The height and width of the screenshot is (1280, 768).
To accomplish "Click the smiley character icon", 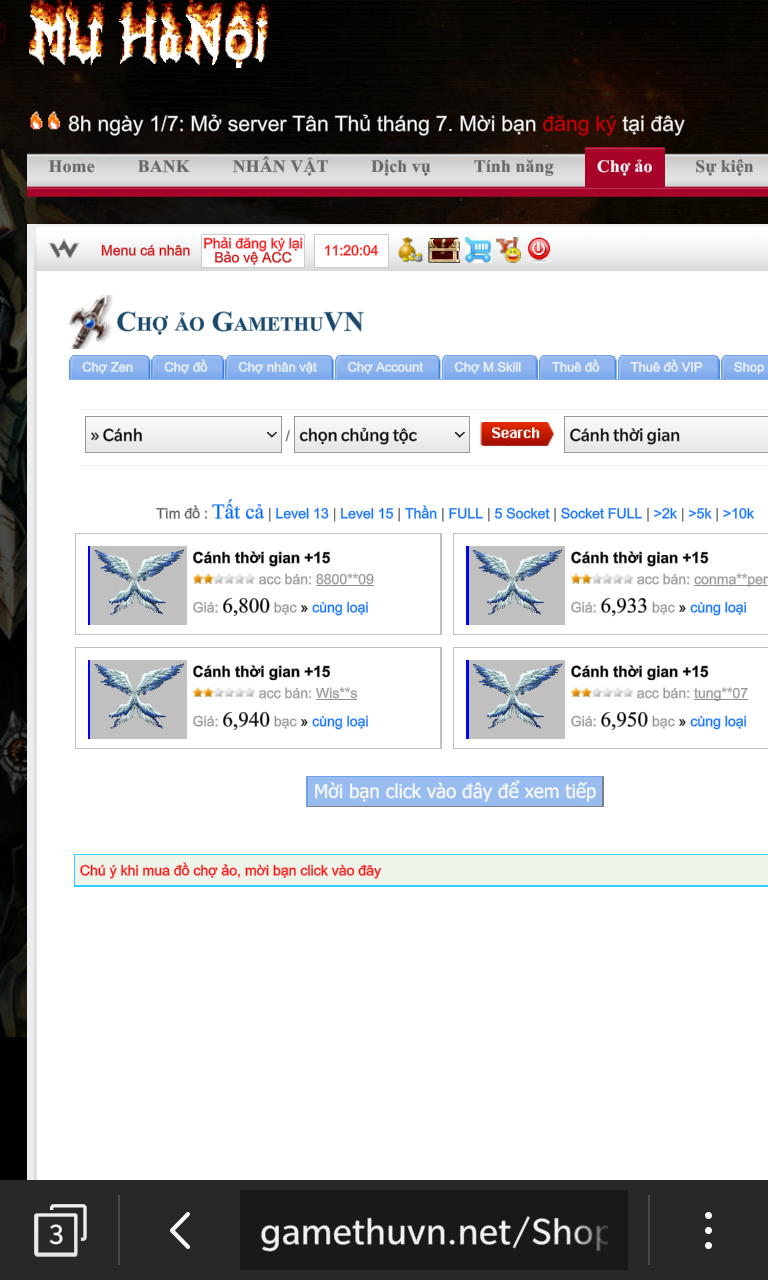I will (509, 250).
